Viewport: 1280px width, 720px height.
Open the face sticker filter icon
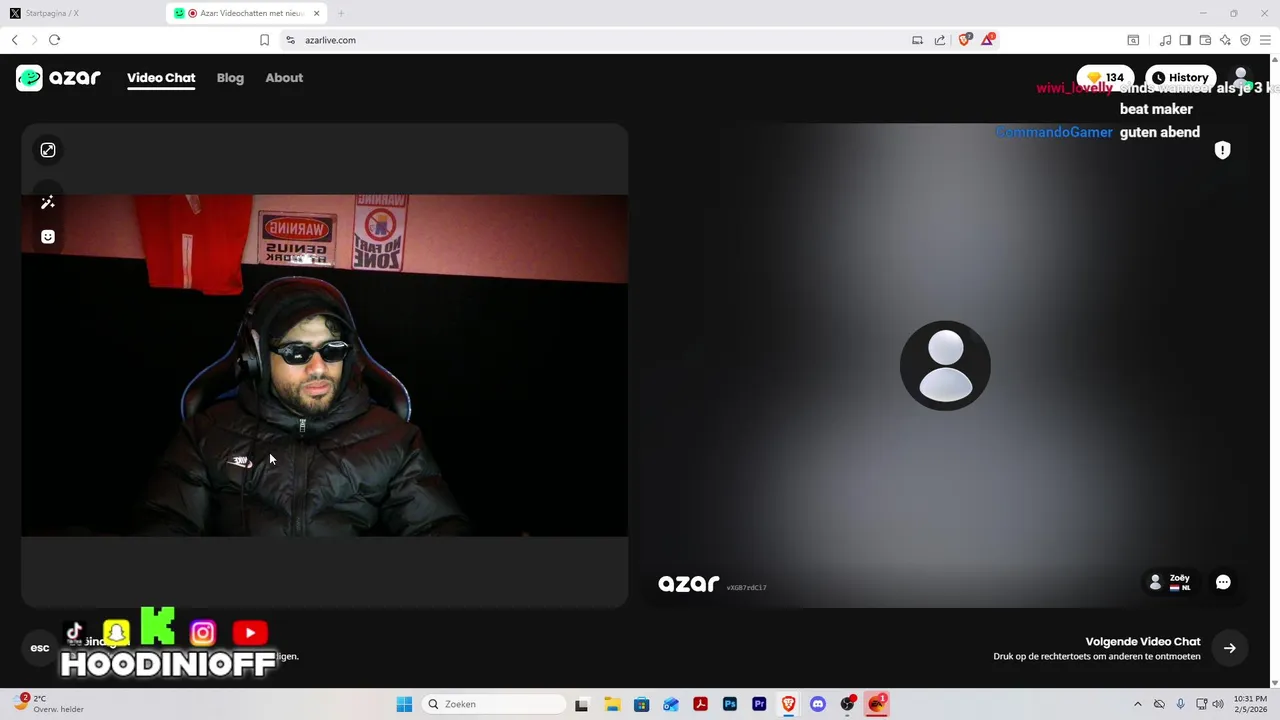pos(48,237)
